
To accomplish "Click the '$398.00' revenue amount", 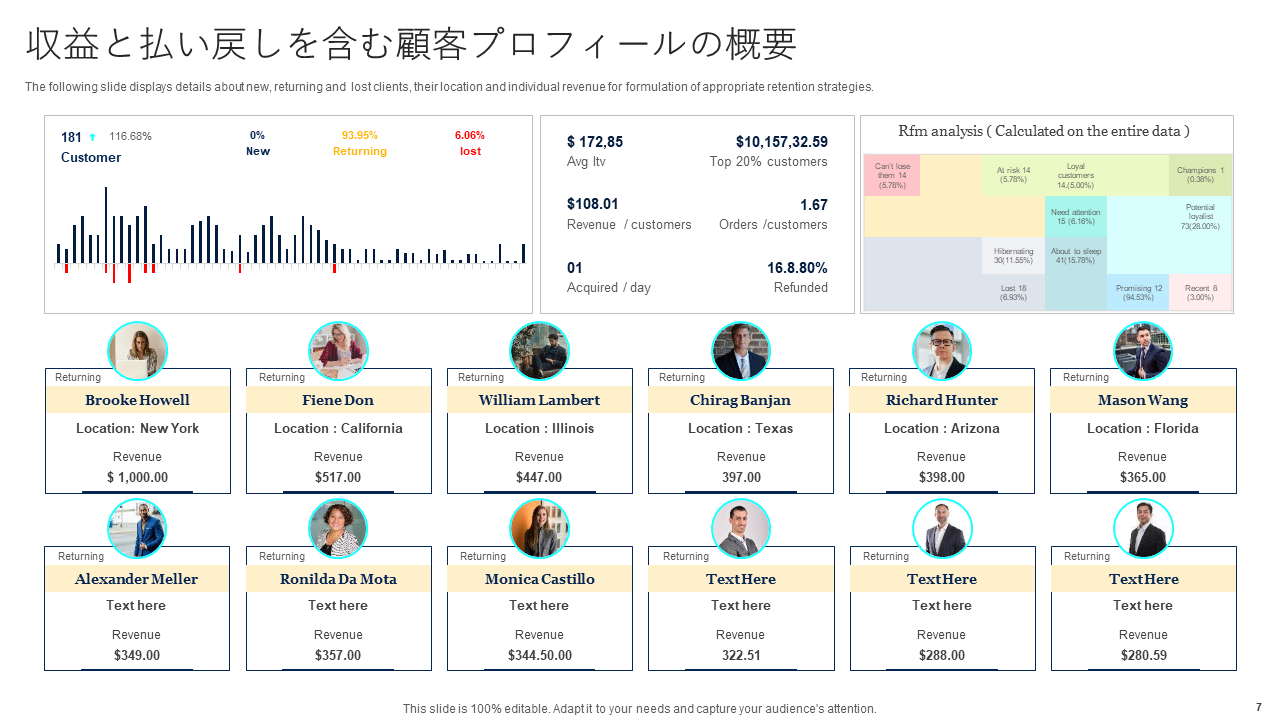I will tap(942, 477).
